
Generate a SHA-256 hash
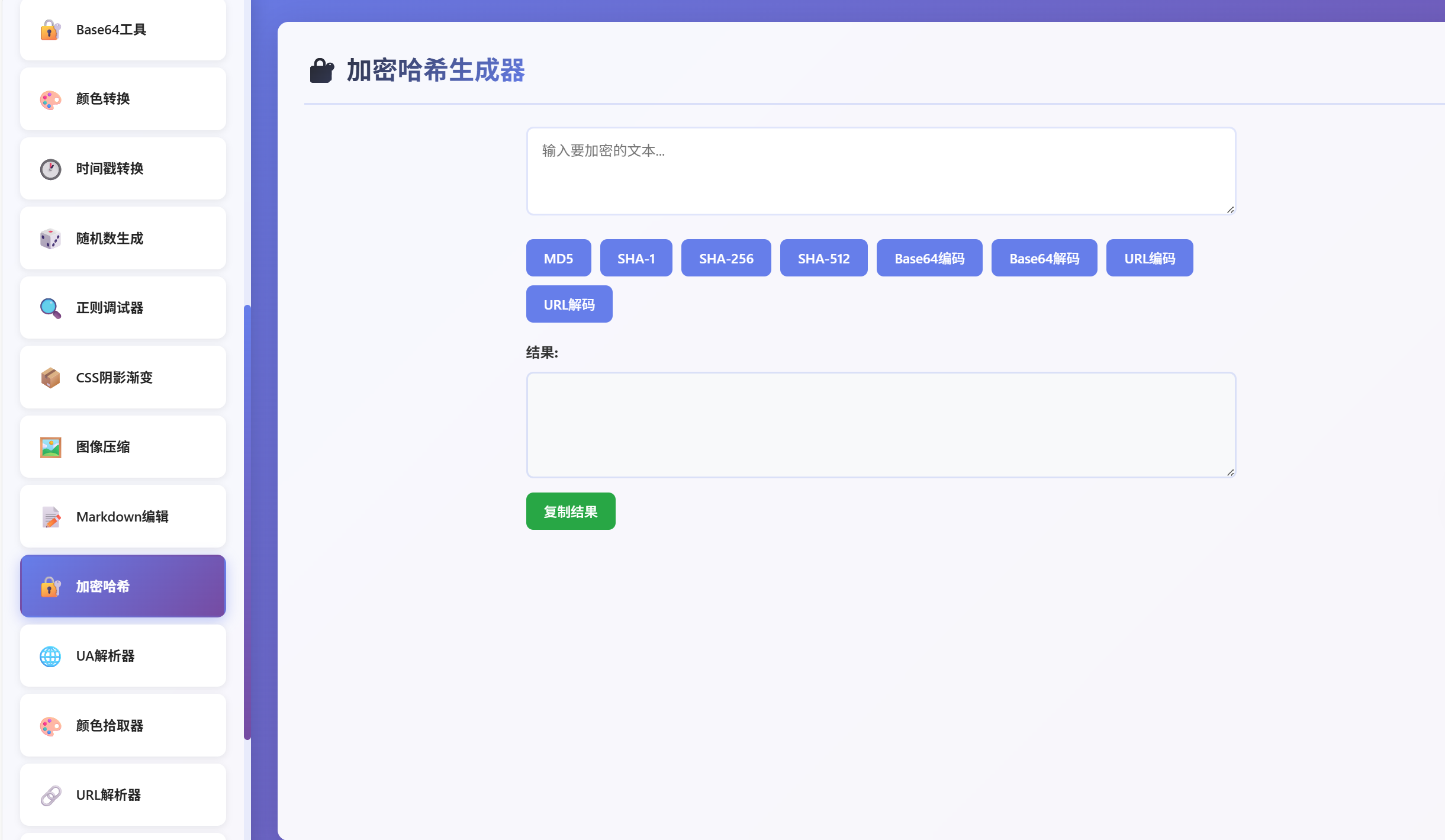coord(726,258)
